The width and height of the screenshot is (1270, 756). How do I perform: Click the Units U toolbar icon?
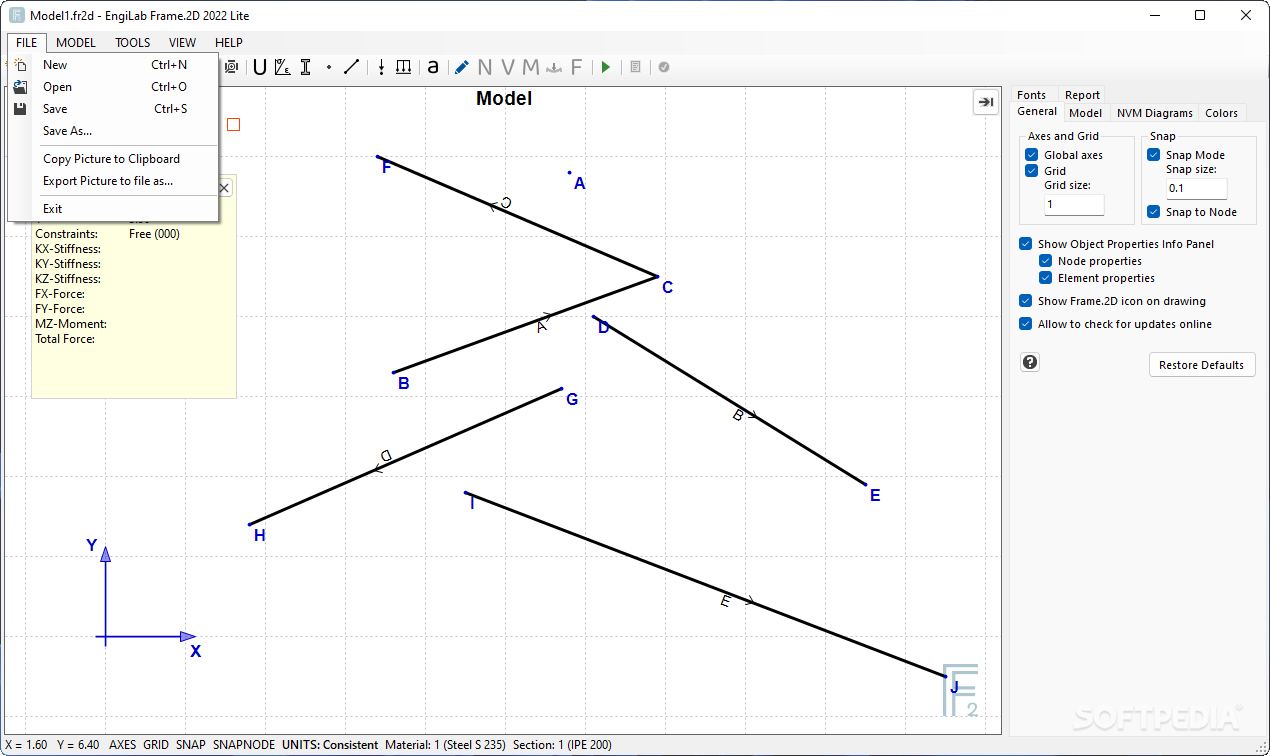pyautogui.click(x=260, y=67)
